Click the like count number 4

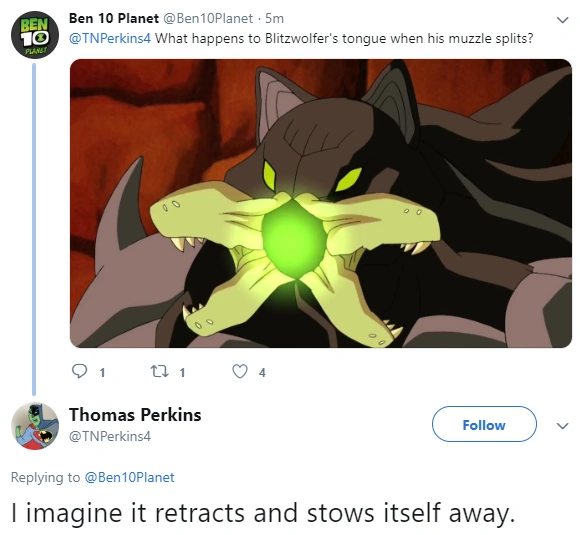pyautogui.click(x=262, y=372)
